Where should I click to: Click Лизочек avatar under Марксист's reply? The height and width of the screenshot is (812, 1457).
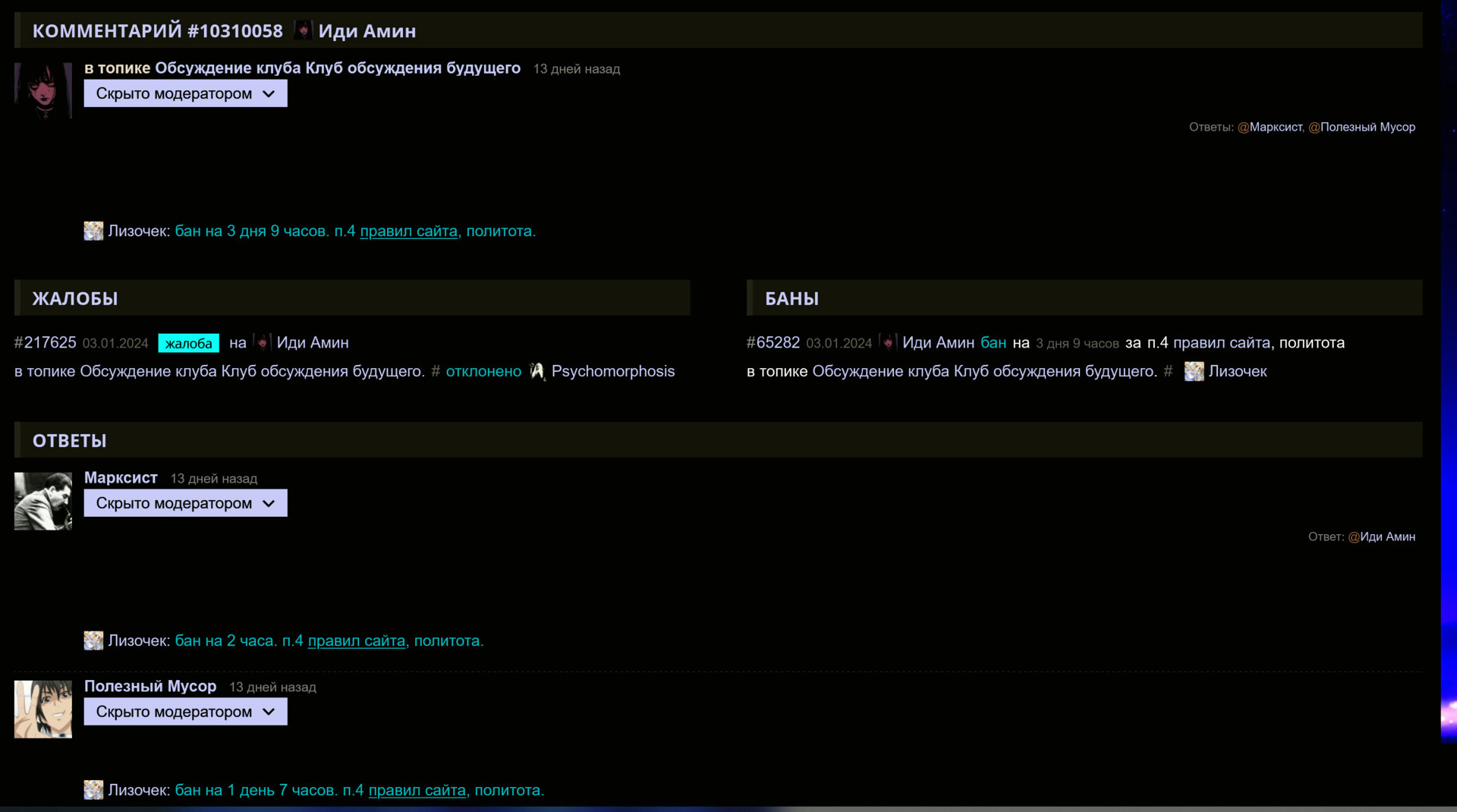tap(93, 641)
